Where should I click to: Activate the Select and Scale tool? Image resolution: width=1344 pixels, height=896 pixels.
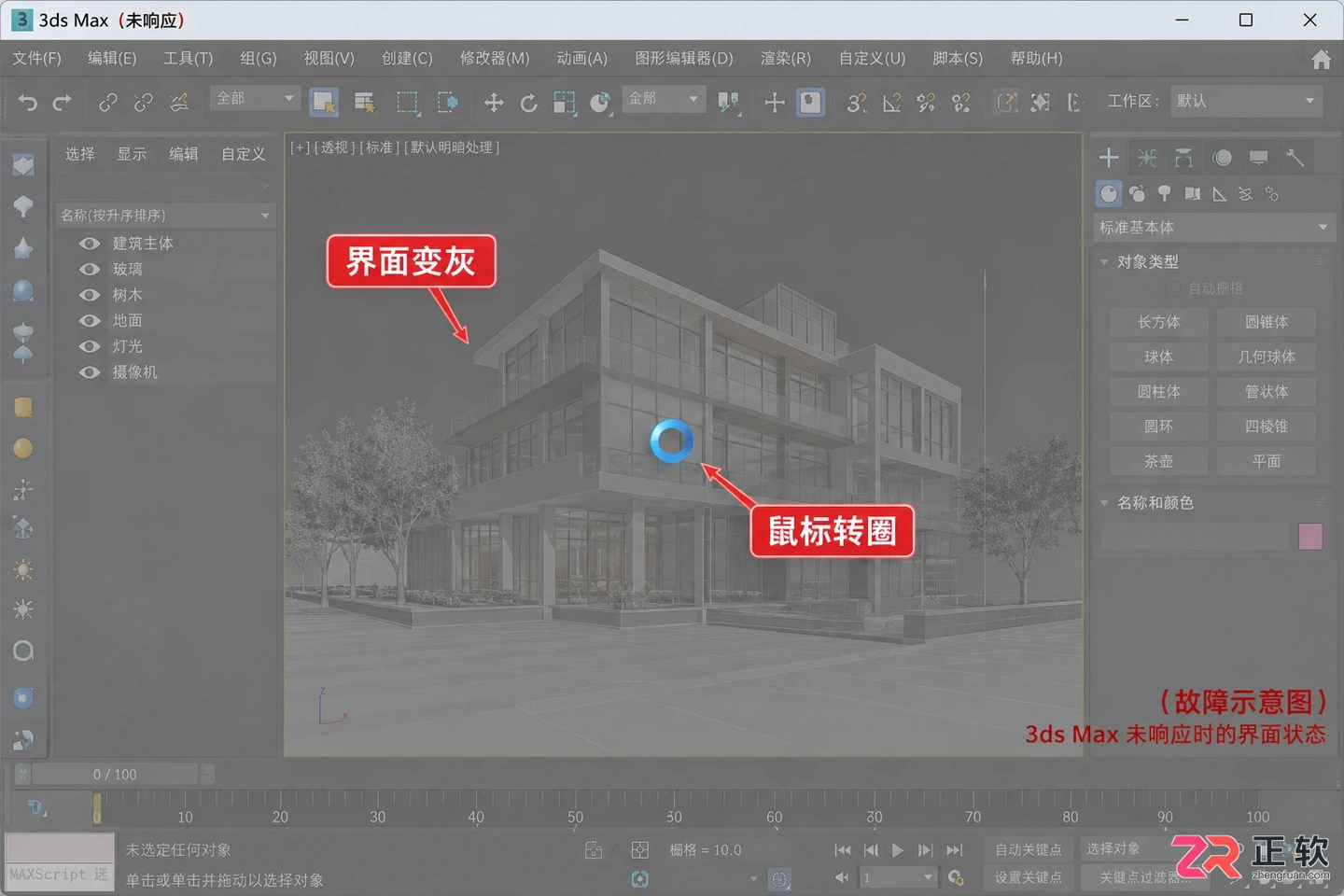coord(564,102)
